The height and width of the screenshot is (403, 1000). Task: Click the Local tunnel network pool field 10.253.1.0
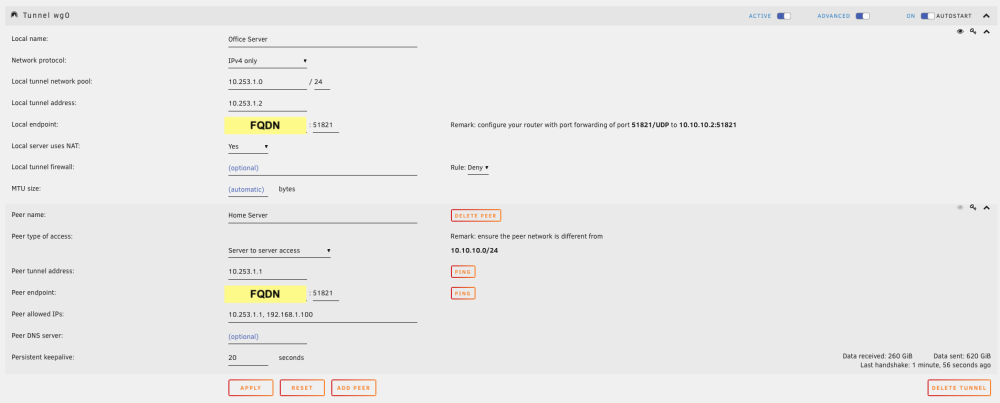coord(267,82)
